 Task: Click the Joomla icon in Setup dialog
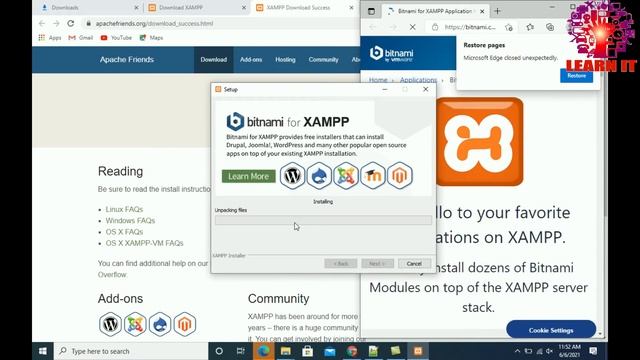[x=346, y=176]
